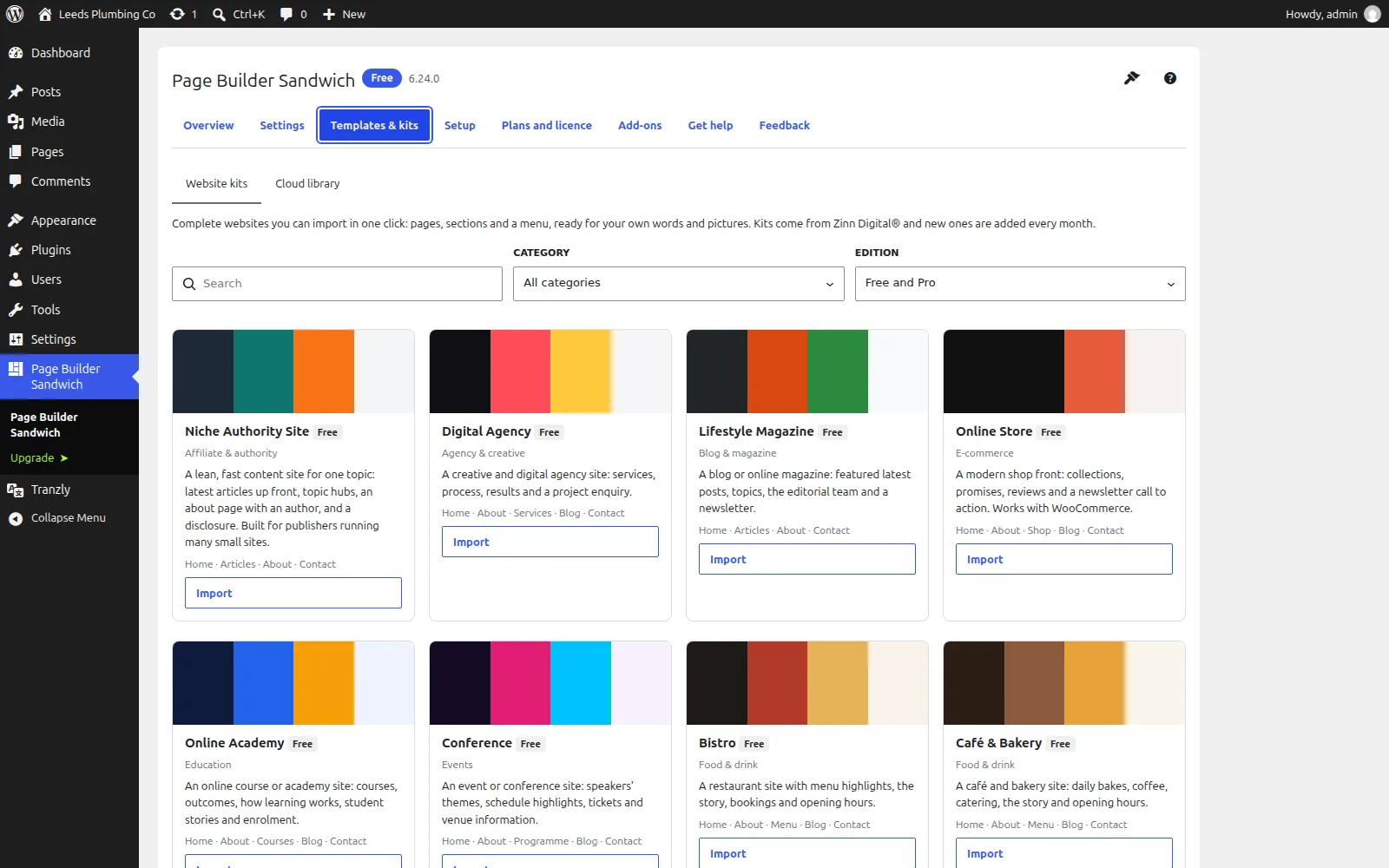Open the Ctrl+K search icon
This screenshot has height=868, width=1389.
tap(220, 14)
